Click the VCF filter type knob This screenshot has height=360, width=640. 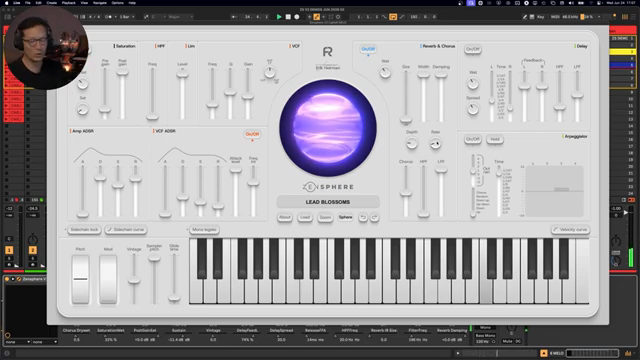(269, 73)
